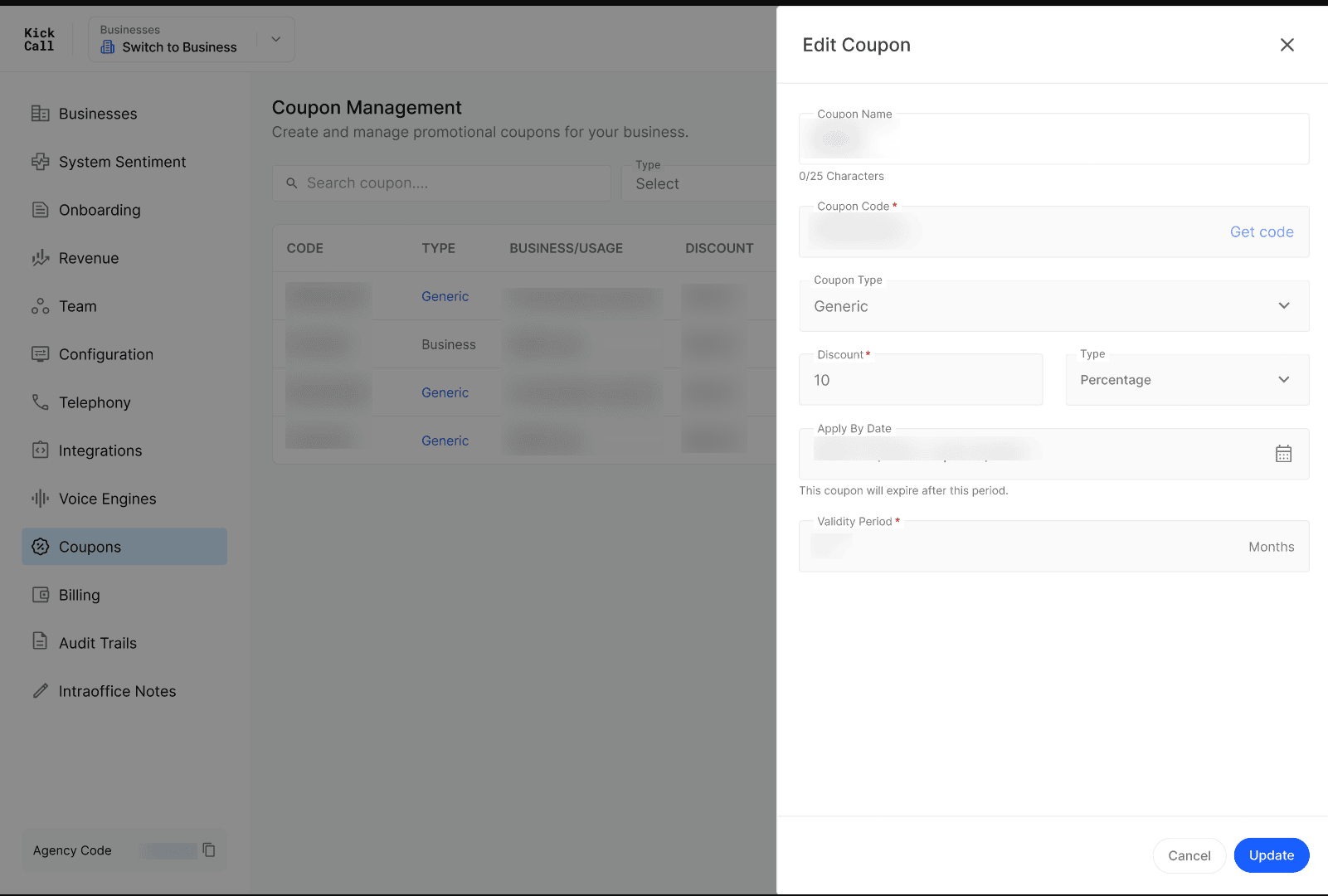Viewport: 1328px width, 896px height.
Task: Click the Discount value field
Action: (921, 380)
